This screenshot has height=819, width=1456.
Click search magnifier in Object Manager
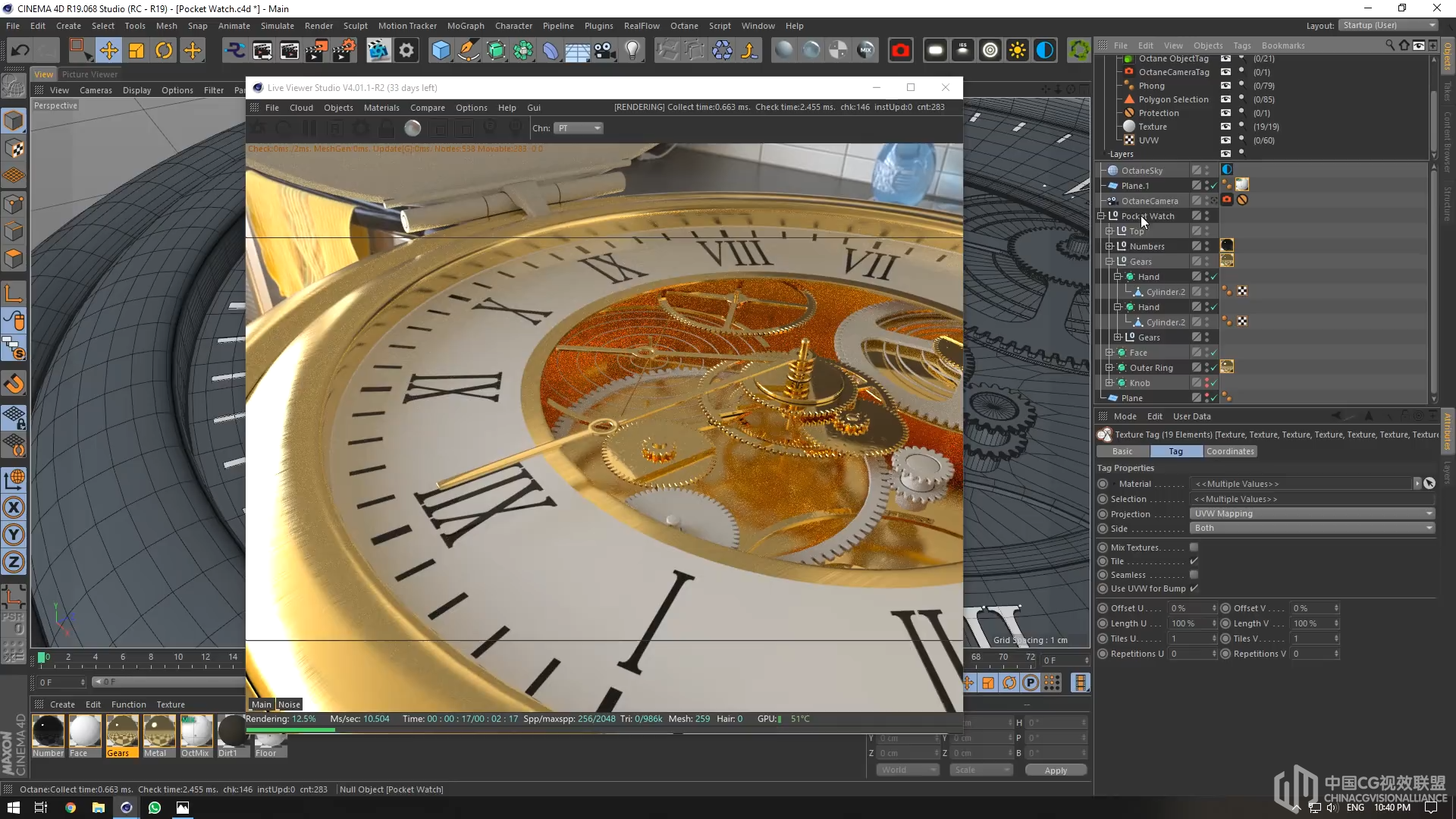1390,45
